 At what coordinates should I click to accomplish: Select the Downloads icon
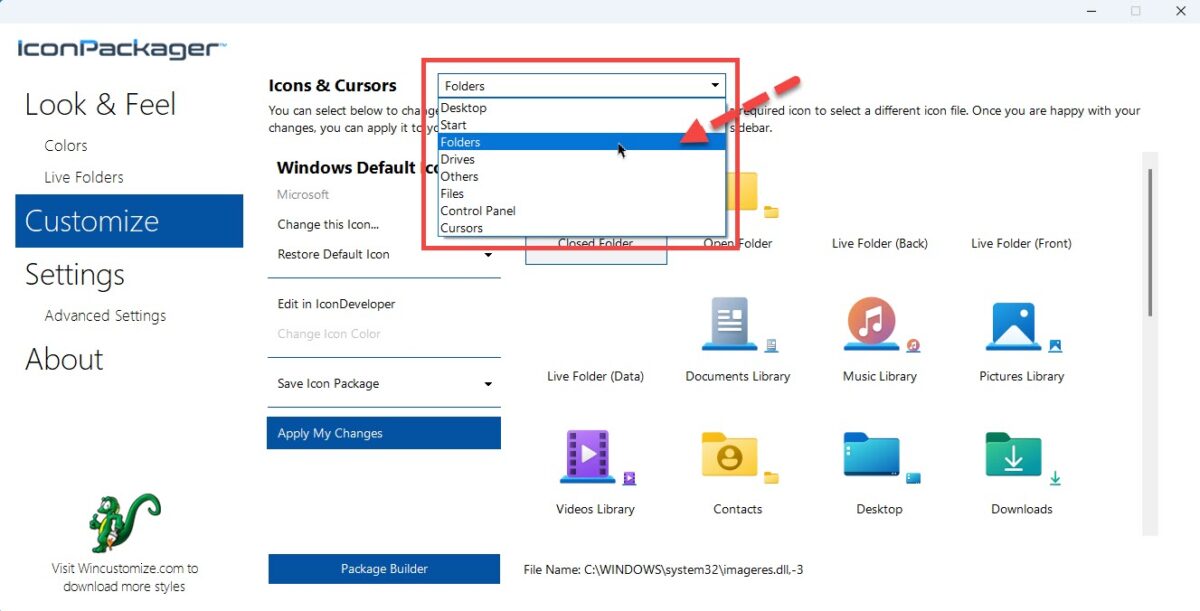(x=1020, y=458)
